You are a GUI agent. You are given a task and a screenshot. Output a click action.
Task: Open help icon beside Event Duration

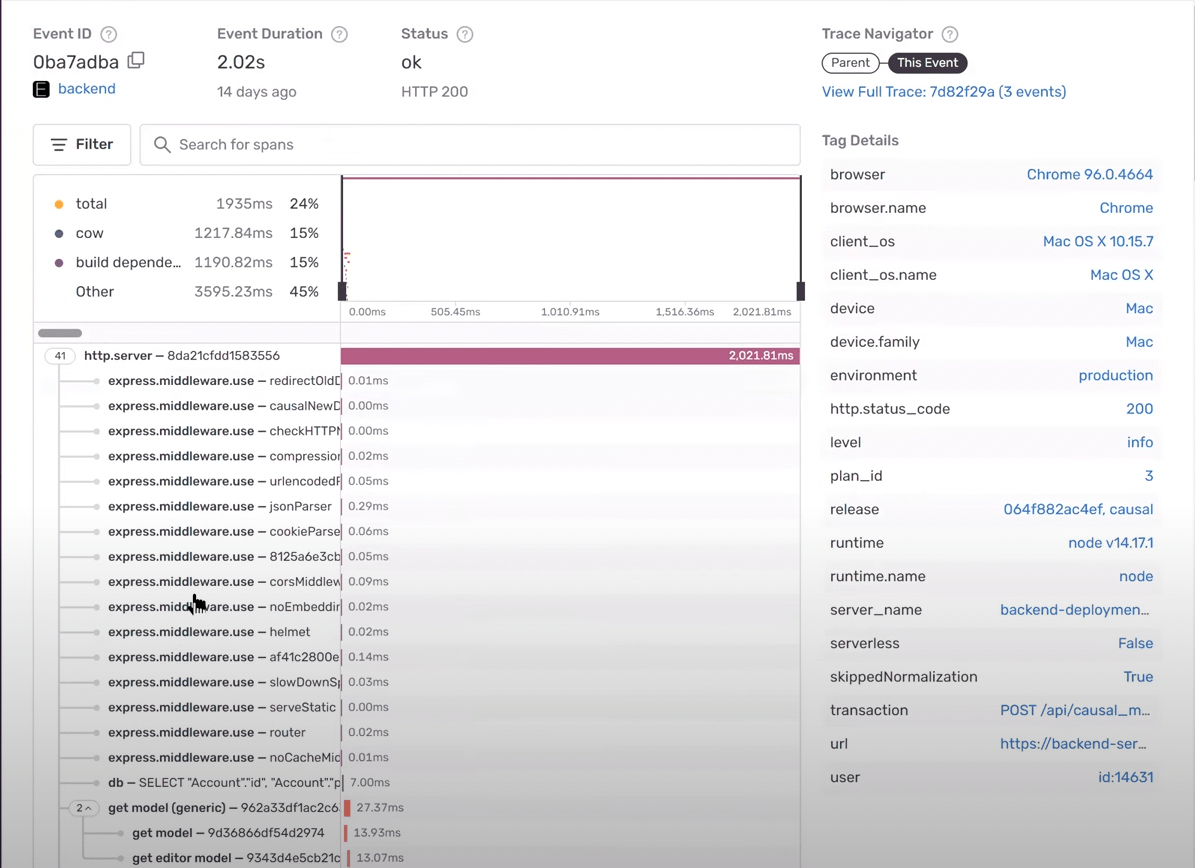pos(340,34)
